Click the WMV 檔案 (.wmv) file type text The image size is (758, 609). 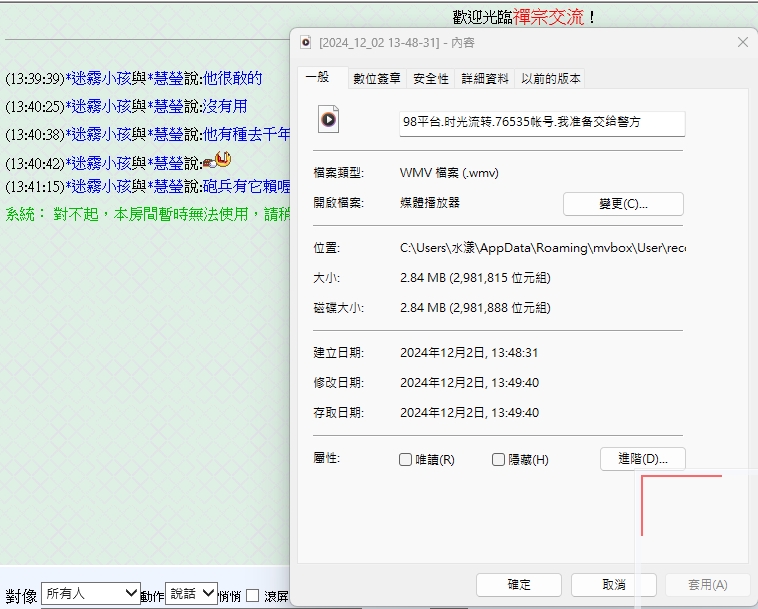click(449, 173)
